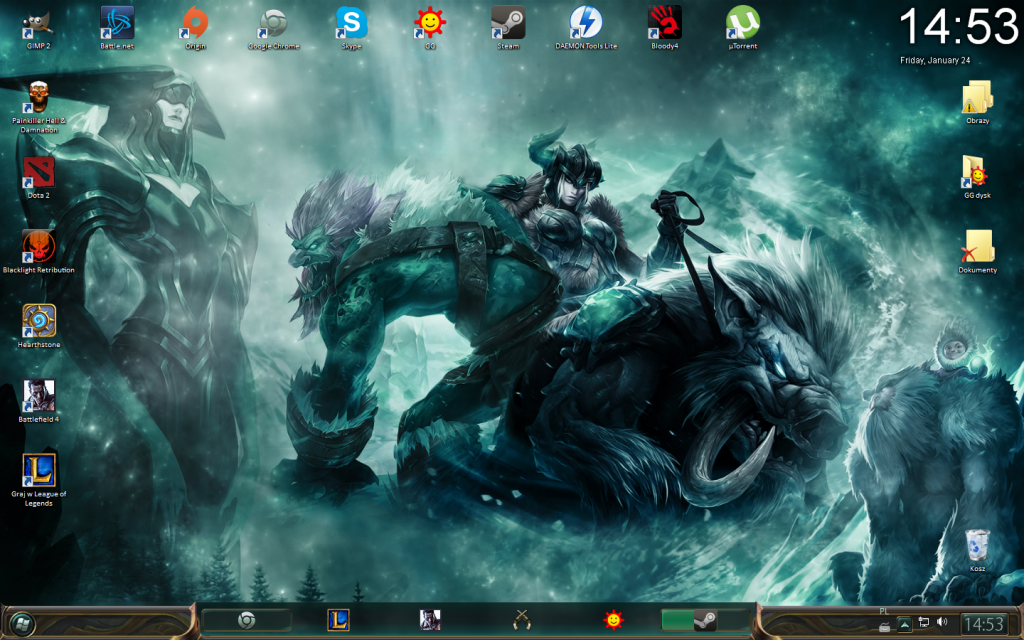Click the large 14:53 desktop clock widget

[958, 27]
